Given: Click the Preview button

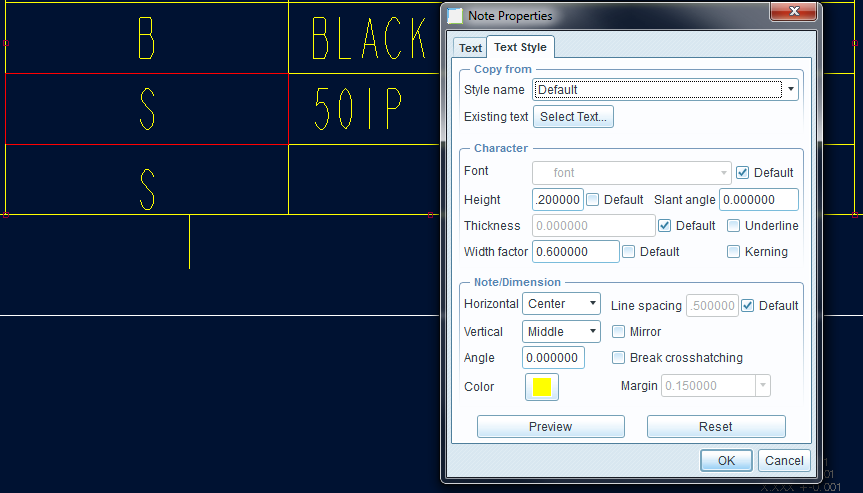Looking at the screenshot, I should click(x=550, y=426).
